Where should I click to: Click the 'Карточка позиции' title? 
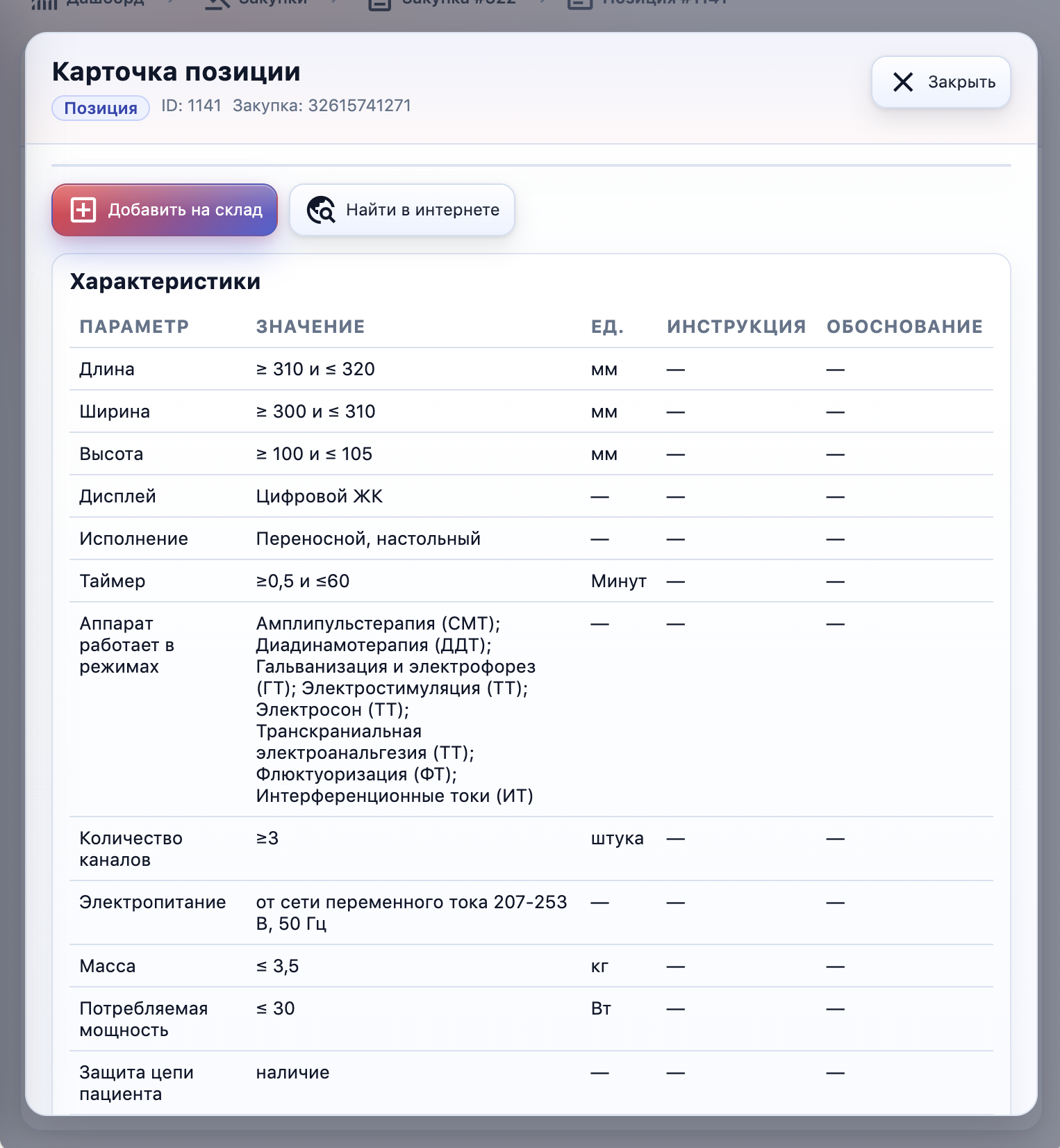point(176,72)
